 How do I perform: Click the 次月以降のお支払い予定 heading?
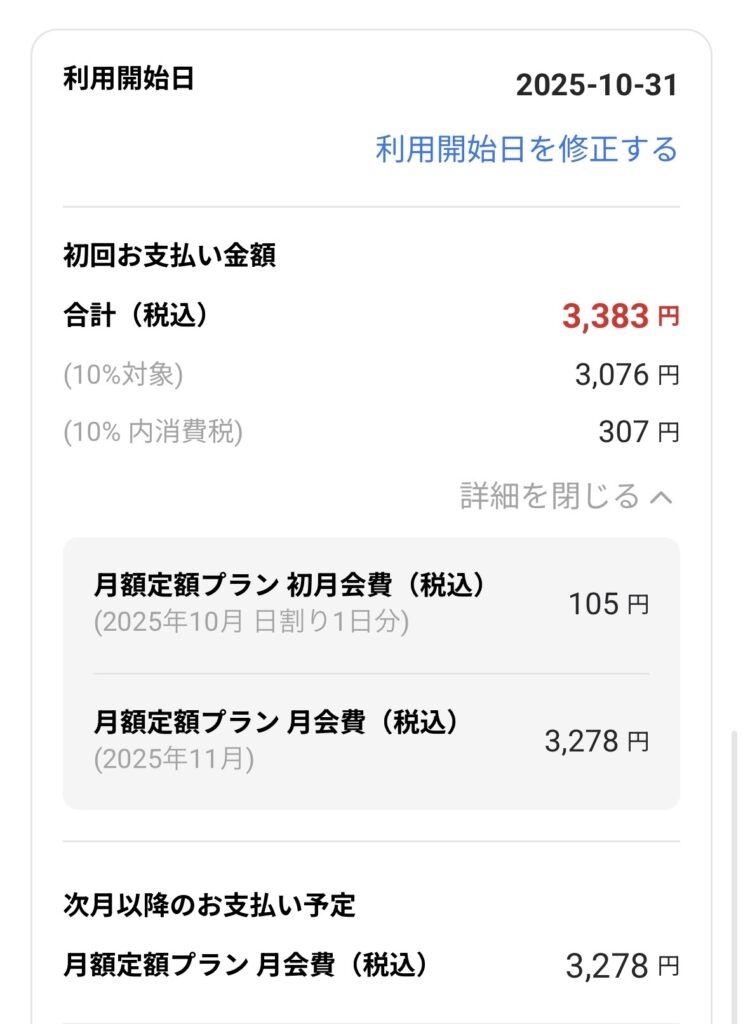click(x=209, y=906)
